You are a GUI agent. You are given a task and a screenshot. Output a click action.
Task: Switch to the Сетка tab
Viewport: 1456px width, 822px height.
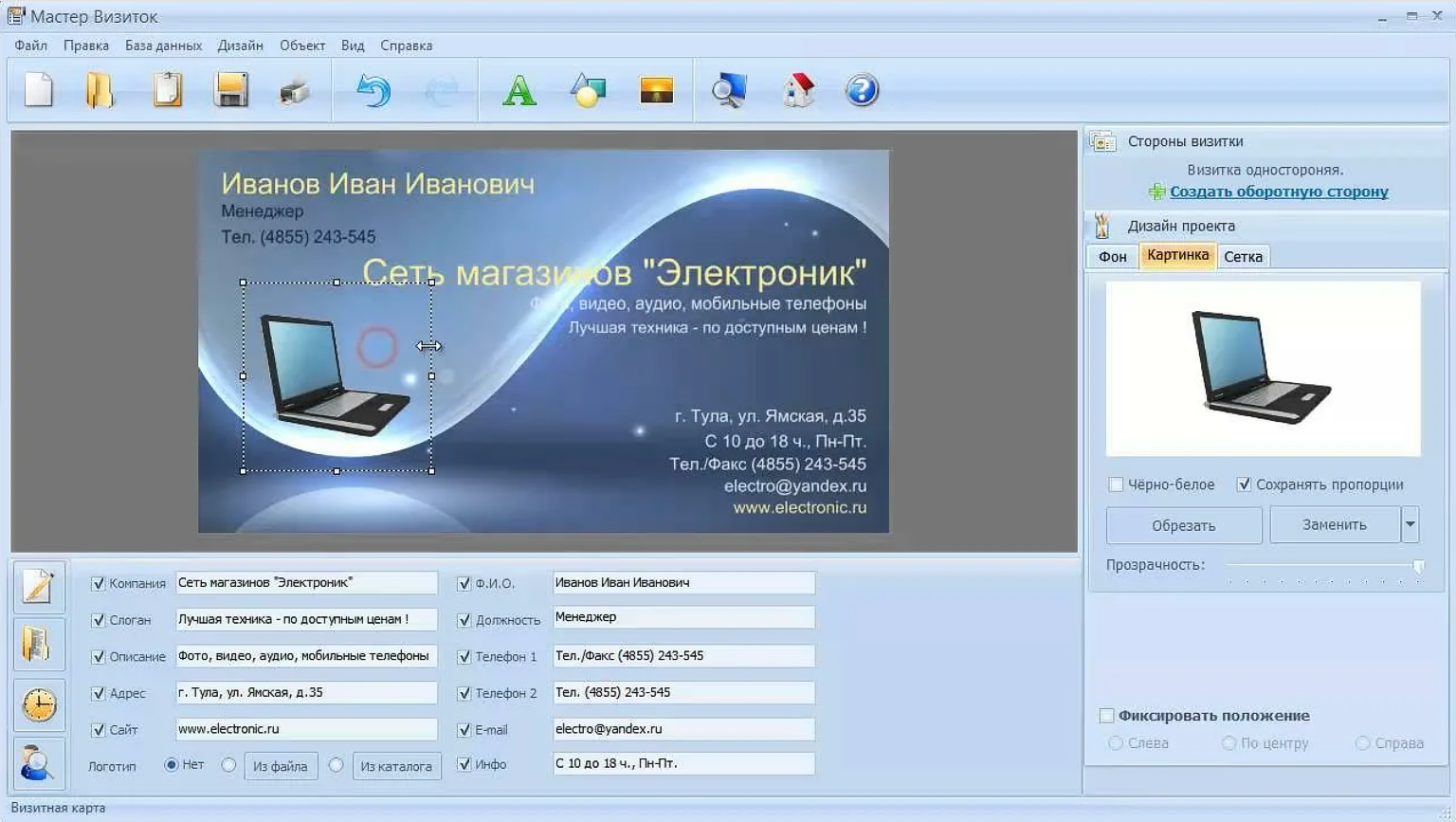[1243, 257]
